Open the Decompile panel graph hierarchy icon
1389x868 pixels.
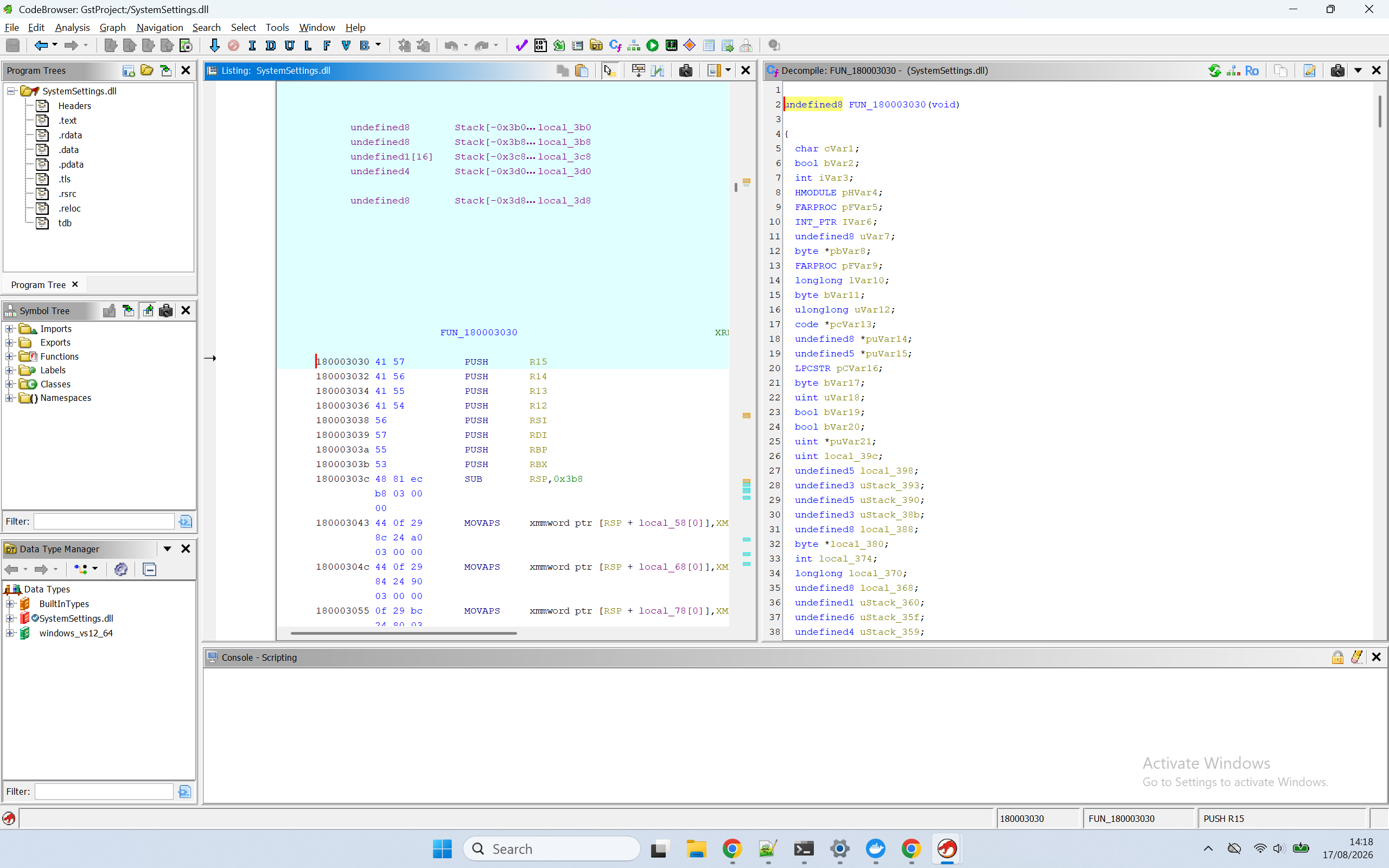tap(1233, 71)
